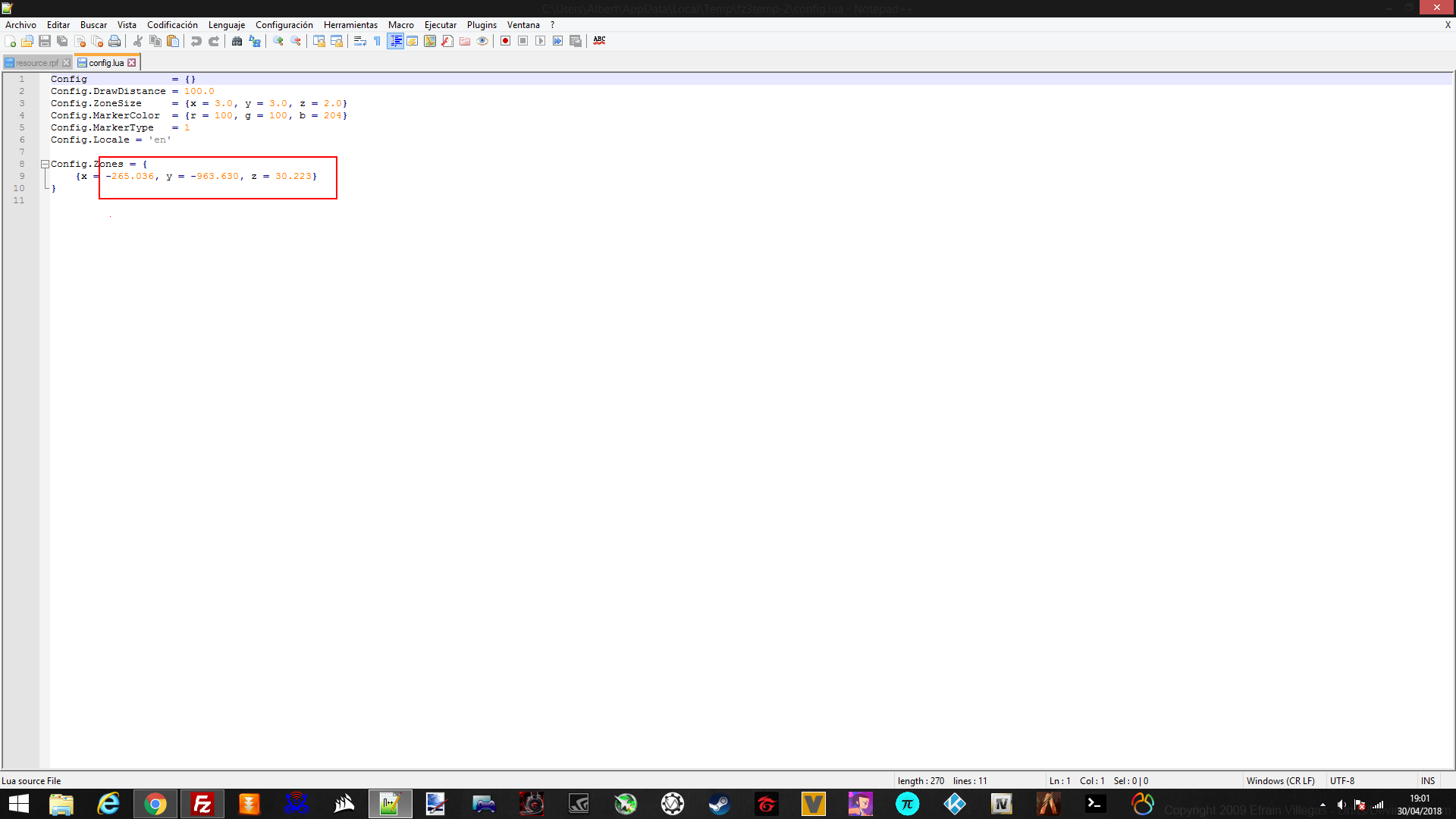
Task: Open the Buscar menu
Action: (x=94, y=25)
